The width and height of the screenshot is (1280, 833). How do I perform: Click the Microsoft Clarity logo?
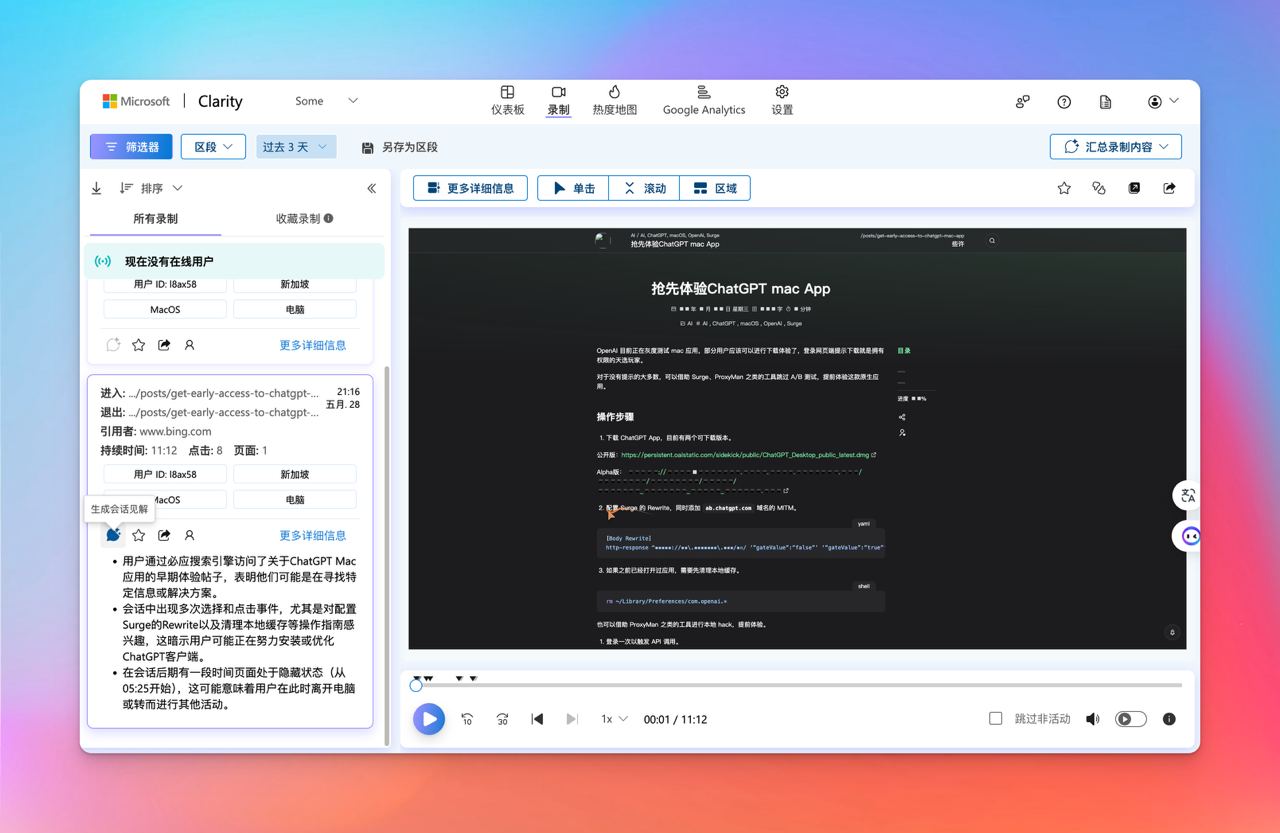pos(172,101)
